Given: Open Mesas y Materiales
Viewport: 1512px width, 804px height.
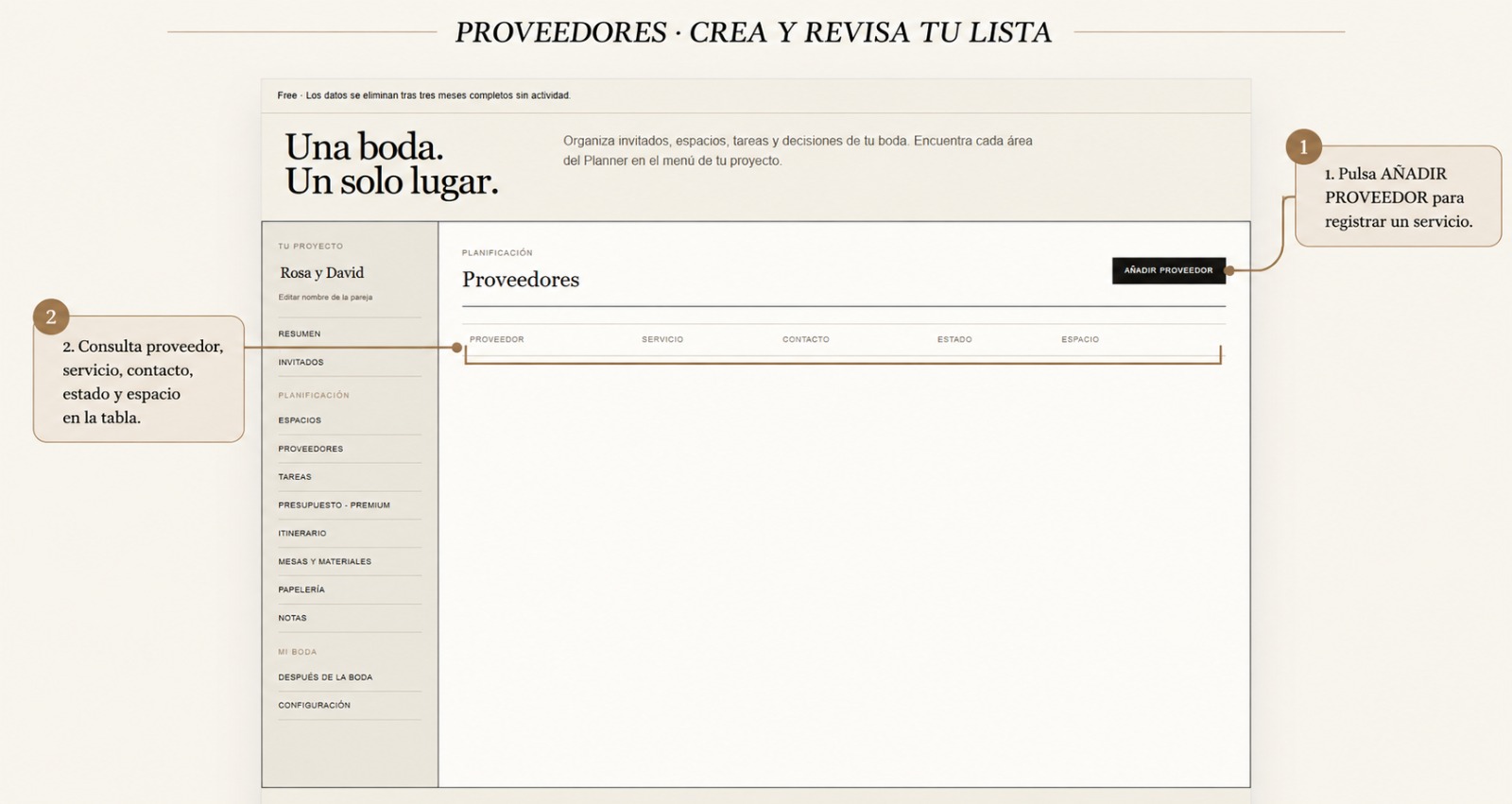Looking at the screenshot, I should (325, 562).
